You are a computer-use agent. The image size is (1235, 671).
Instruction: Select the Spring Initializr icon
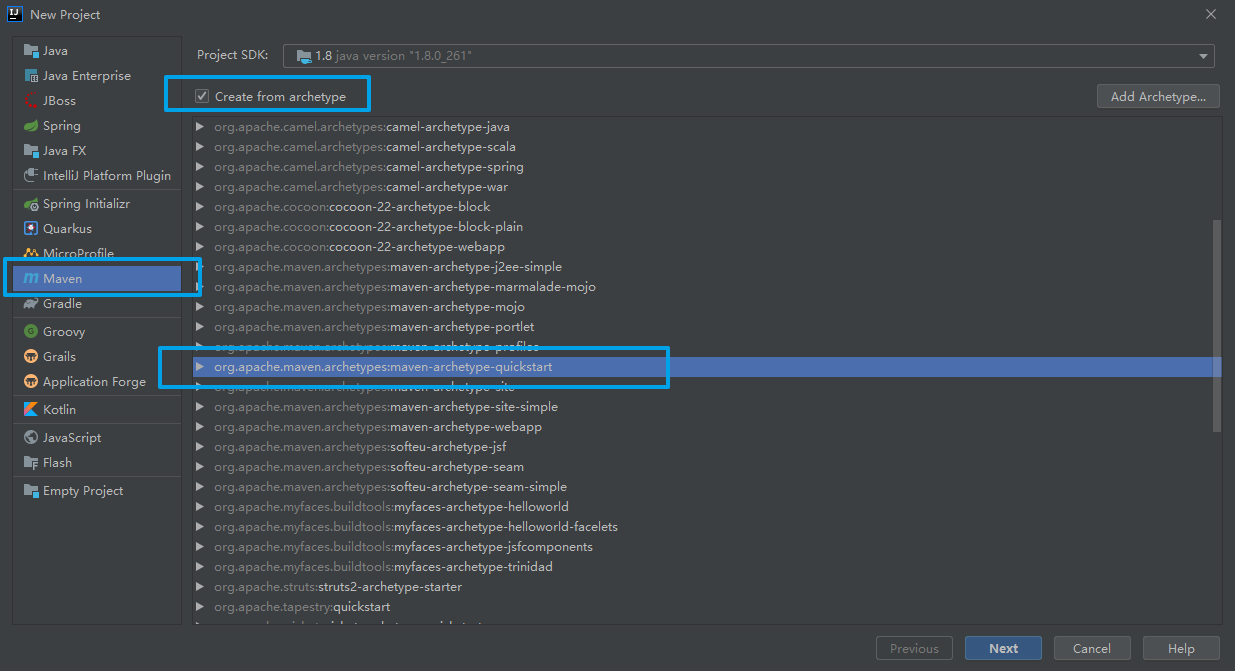[x=31, y=204]
